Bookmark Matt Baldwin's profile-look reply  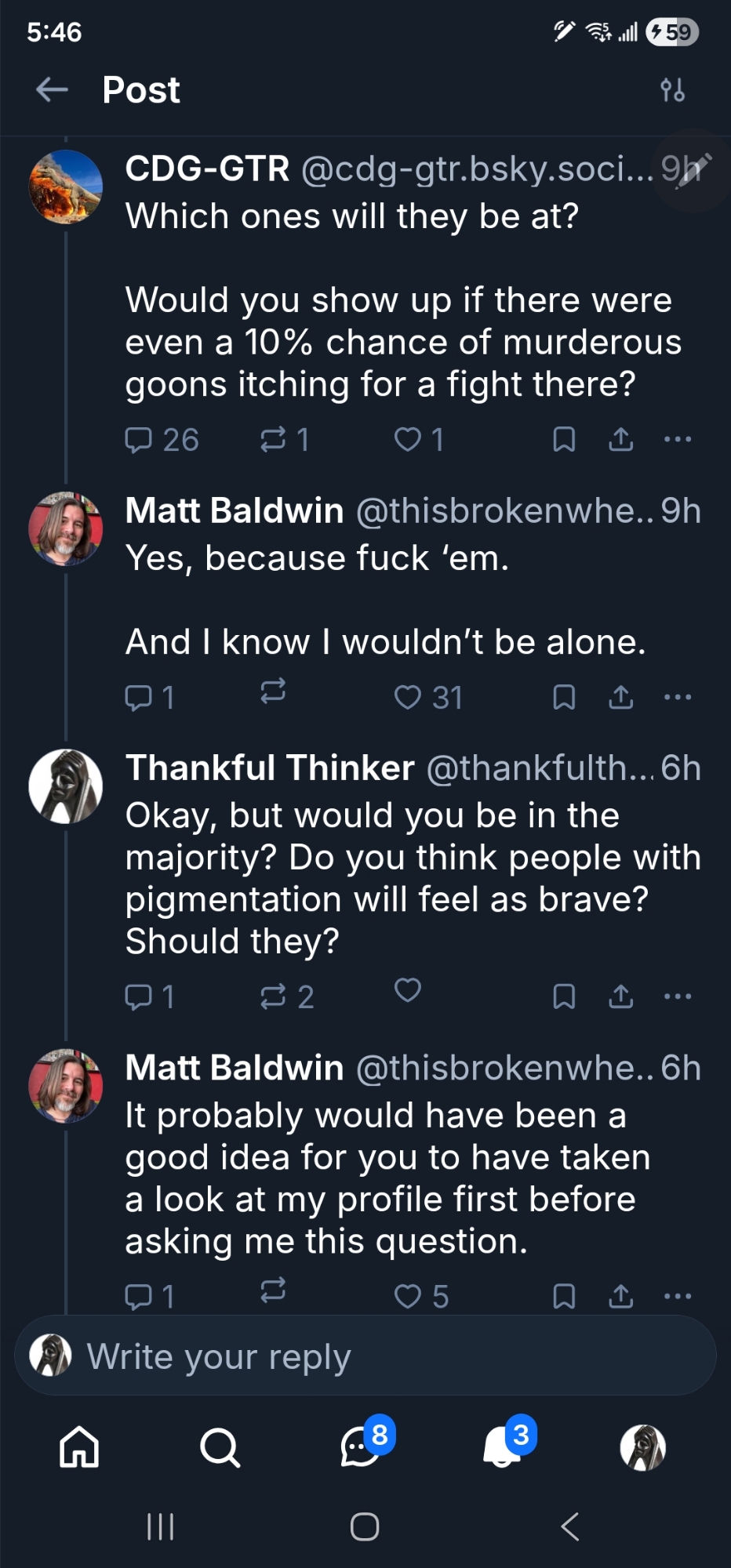tap(564, 1296)
